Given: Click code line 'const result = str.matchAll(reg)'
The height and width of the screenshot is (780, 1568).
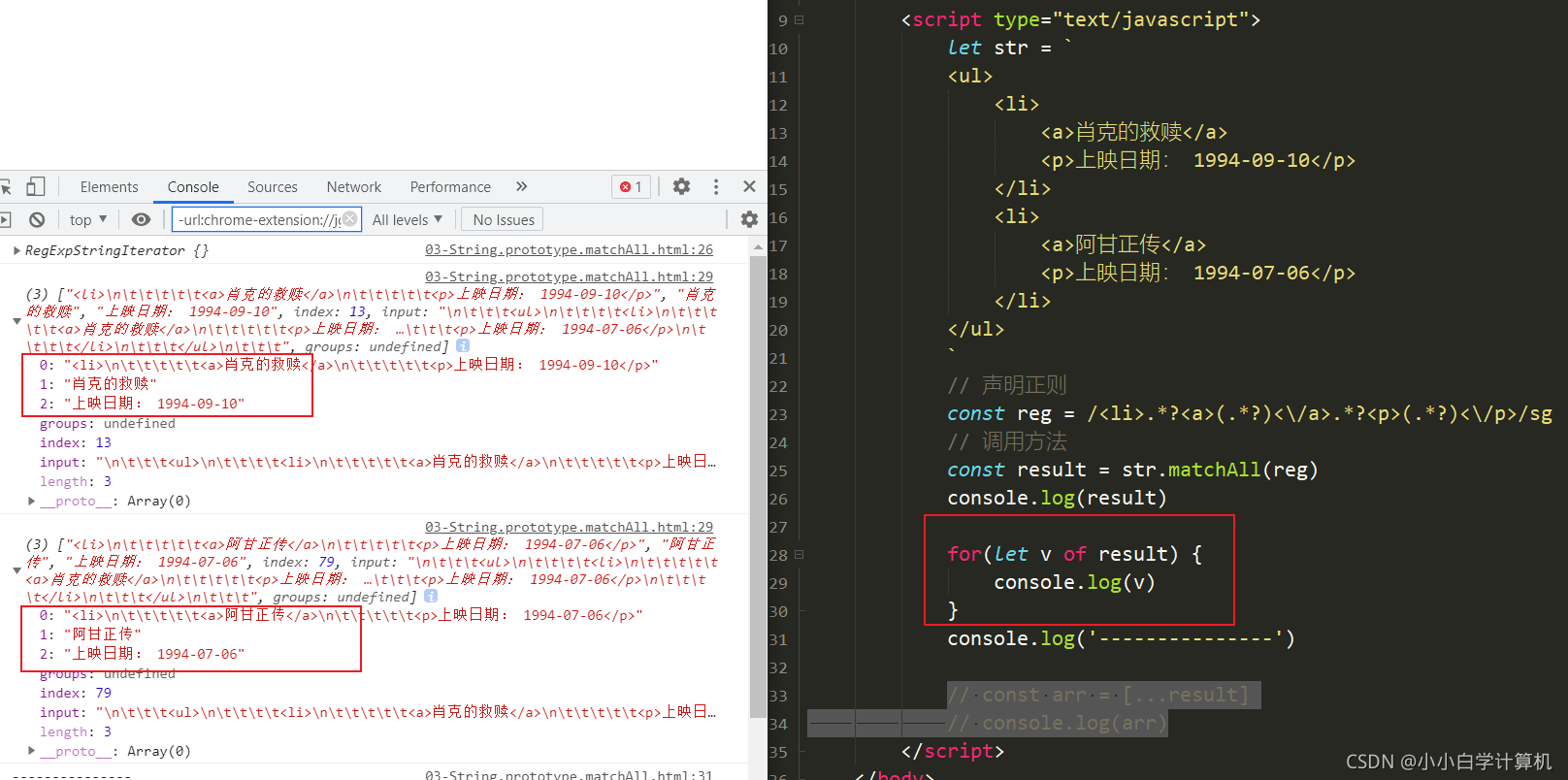Looking at the screenshot, I should 1132,471.
